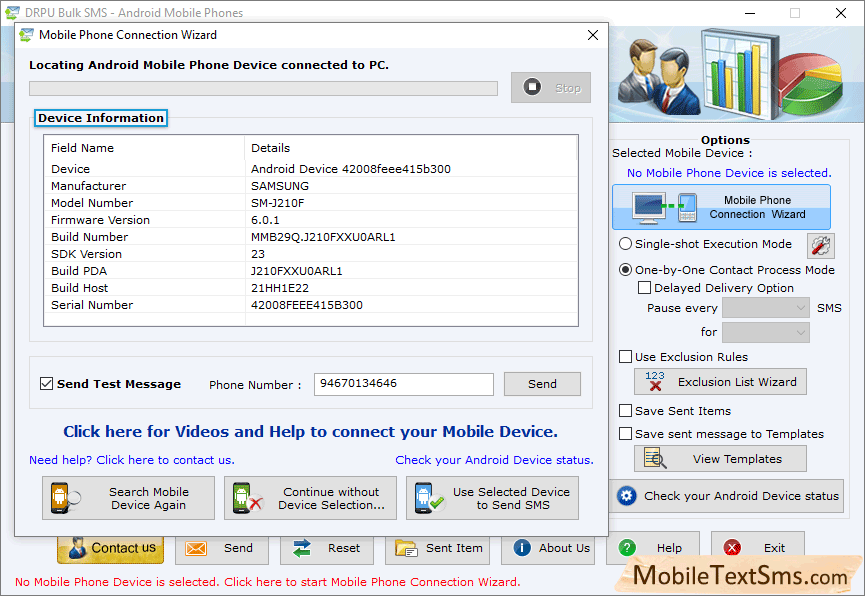
Task: Check Save Sent Items
Action: 625,411
